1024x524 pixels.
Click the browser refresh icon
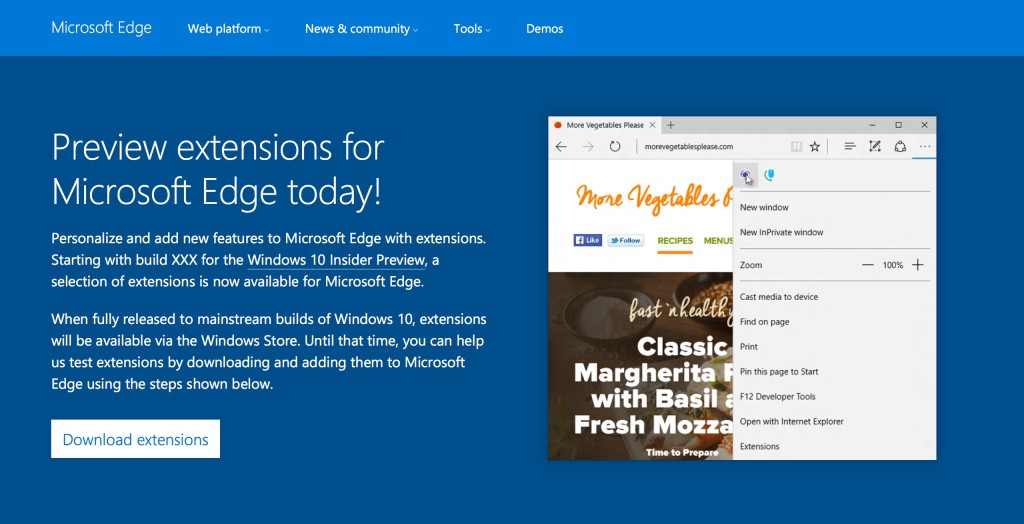(615, 146)
